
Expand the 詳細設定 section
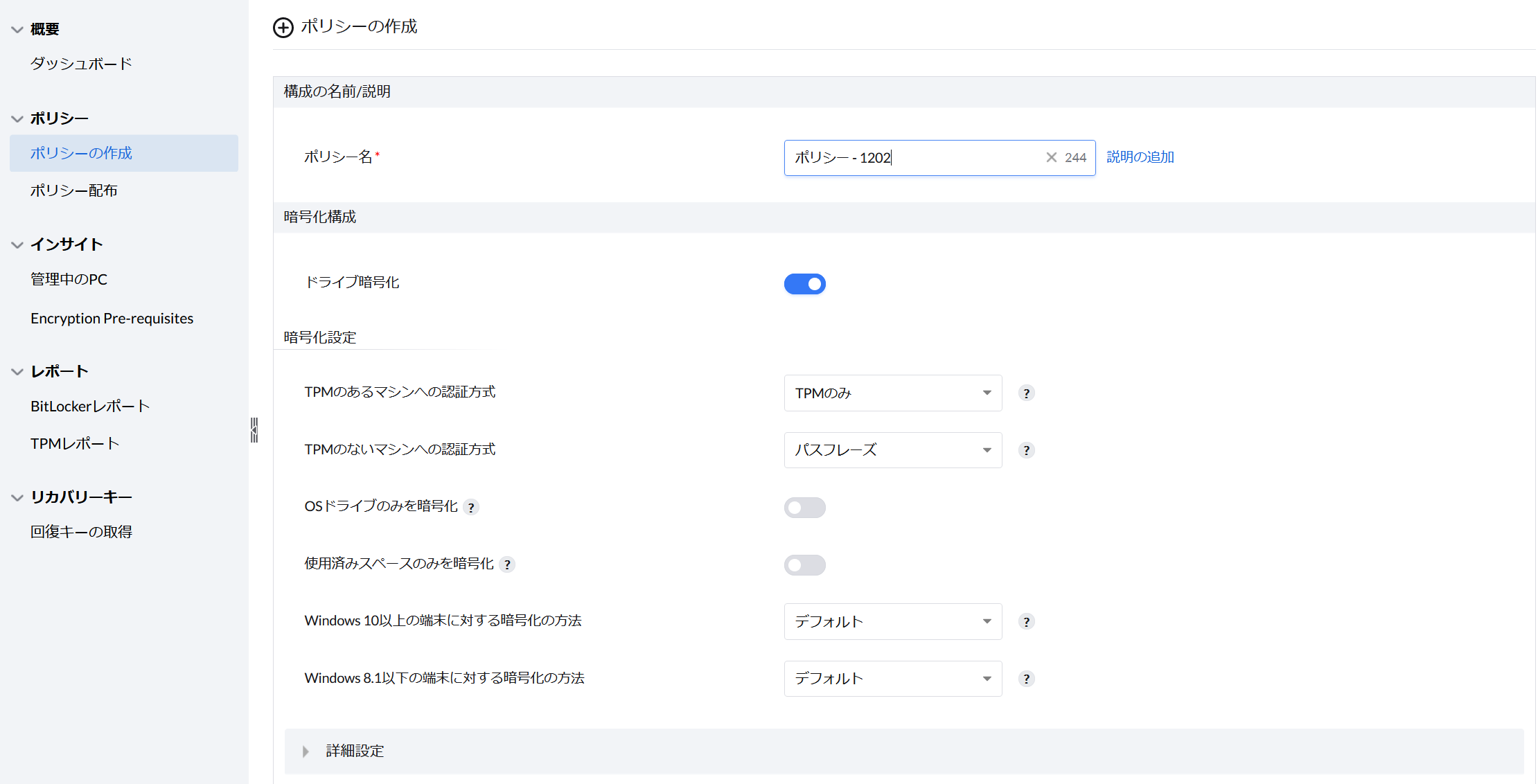coord(354,751)
